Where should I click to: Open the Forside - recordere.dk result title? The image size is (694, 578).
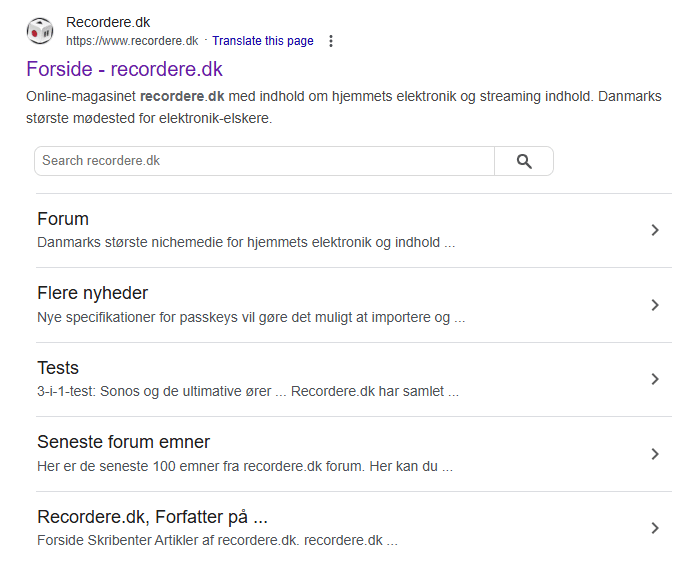pyautogui.click(x=124, y=69)
